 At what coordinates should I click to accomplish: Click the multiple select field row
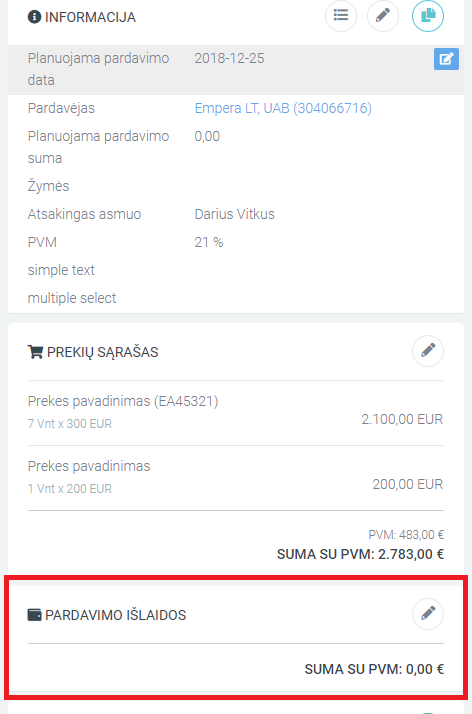236,298
